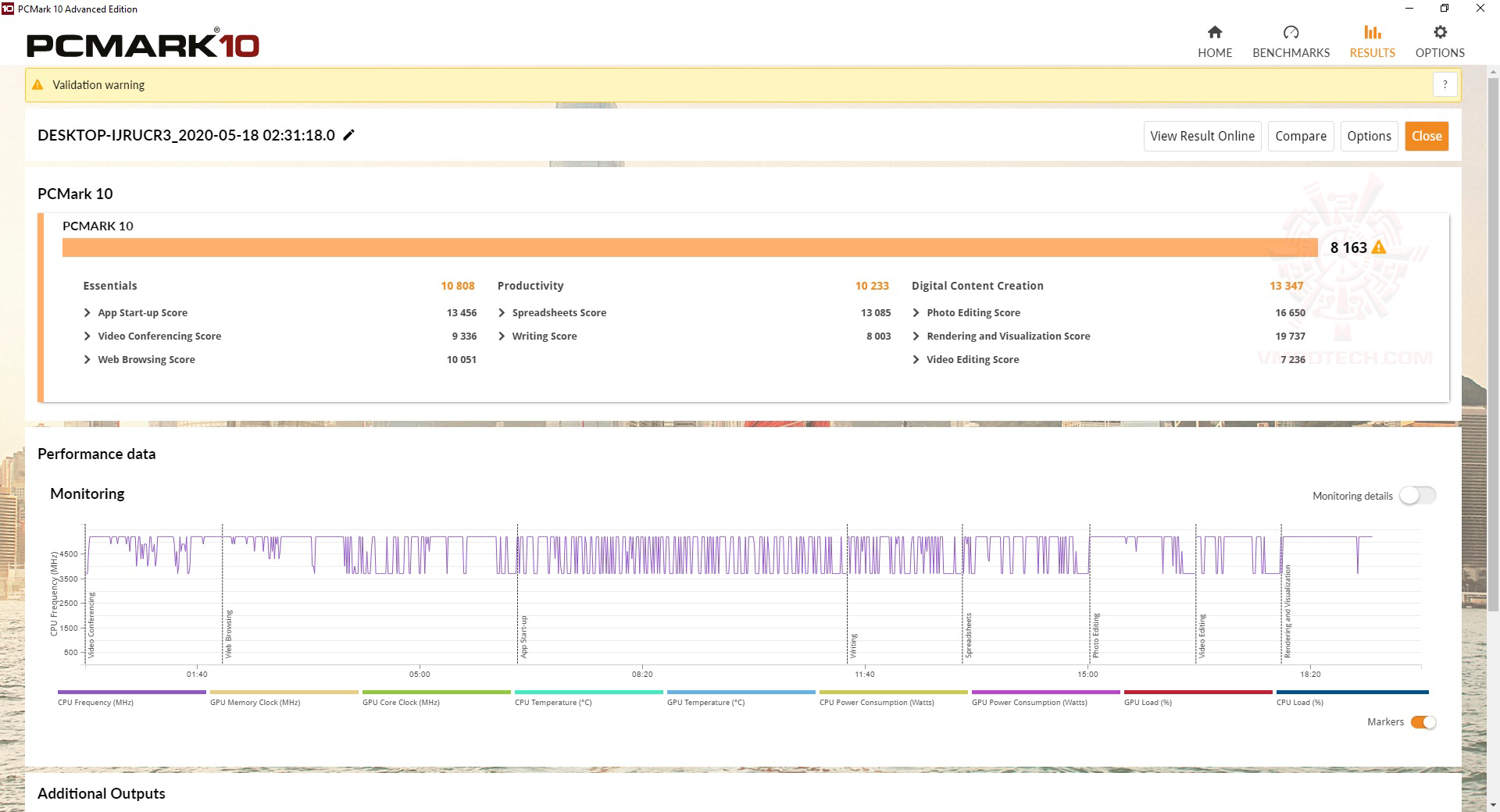Click the App Start-up marker in chart

point(524,636)
